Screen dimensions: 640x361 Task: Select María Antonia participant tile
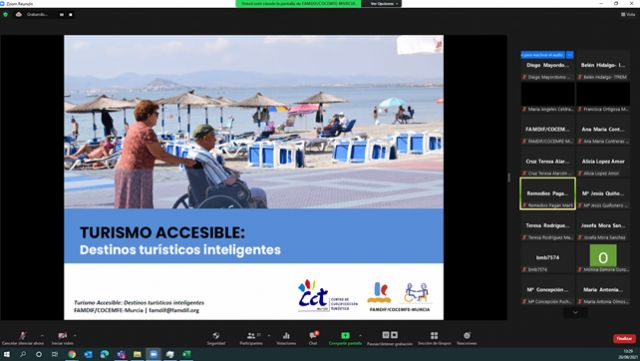[x=603, y=290]
